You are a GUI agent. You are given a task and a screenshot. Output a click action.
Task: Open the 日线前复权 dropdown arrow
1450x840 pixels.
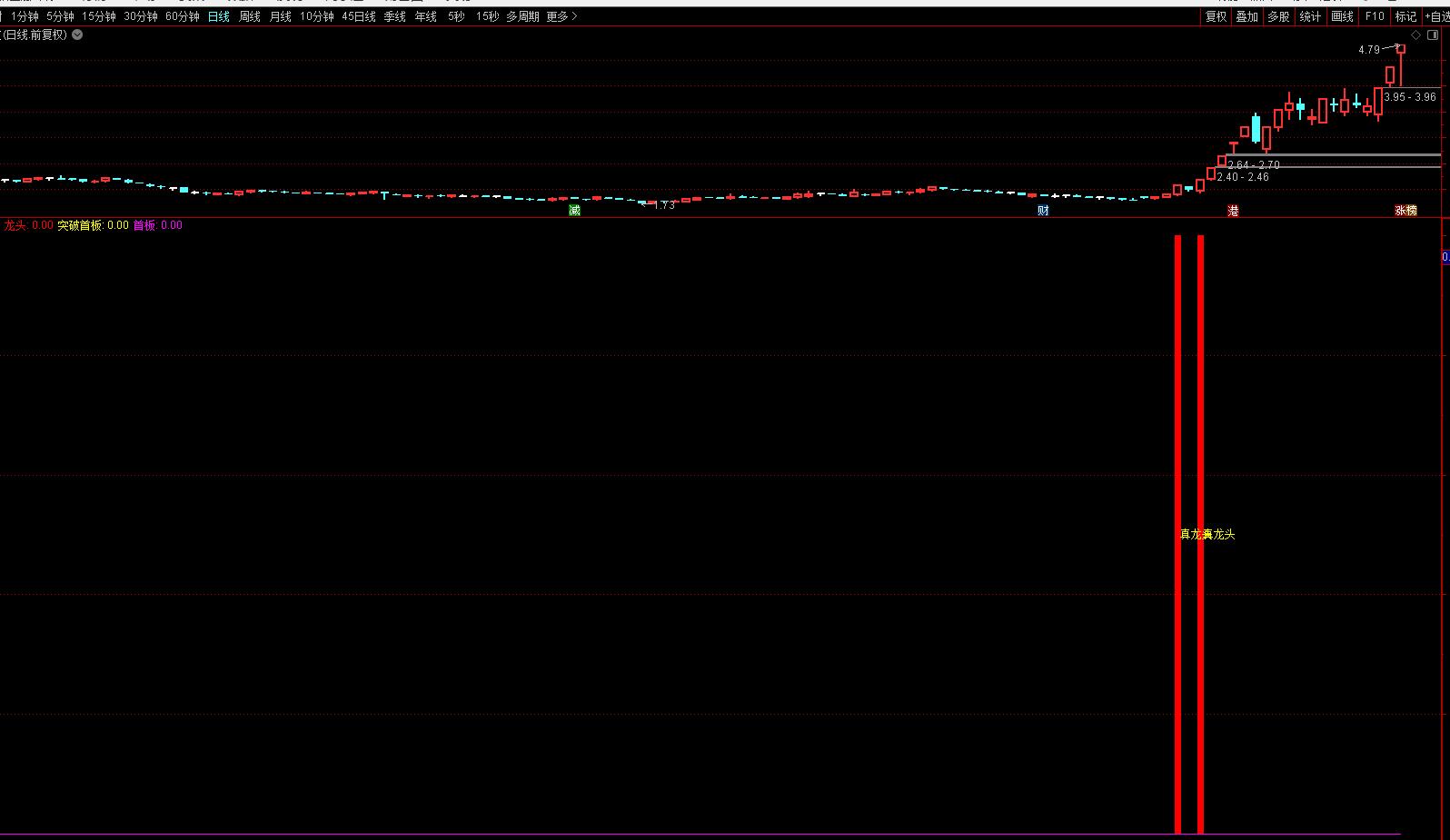coord(77,35)
